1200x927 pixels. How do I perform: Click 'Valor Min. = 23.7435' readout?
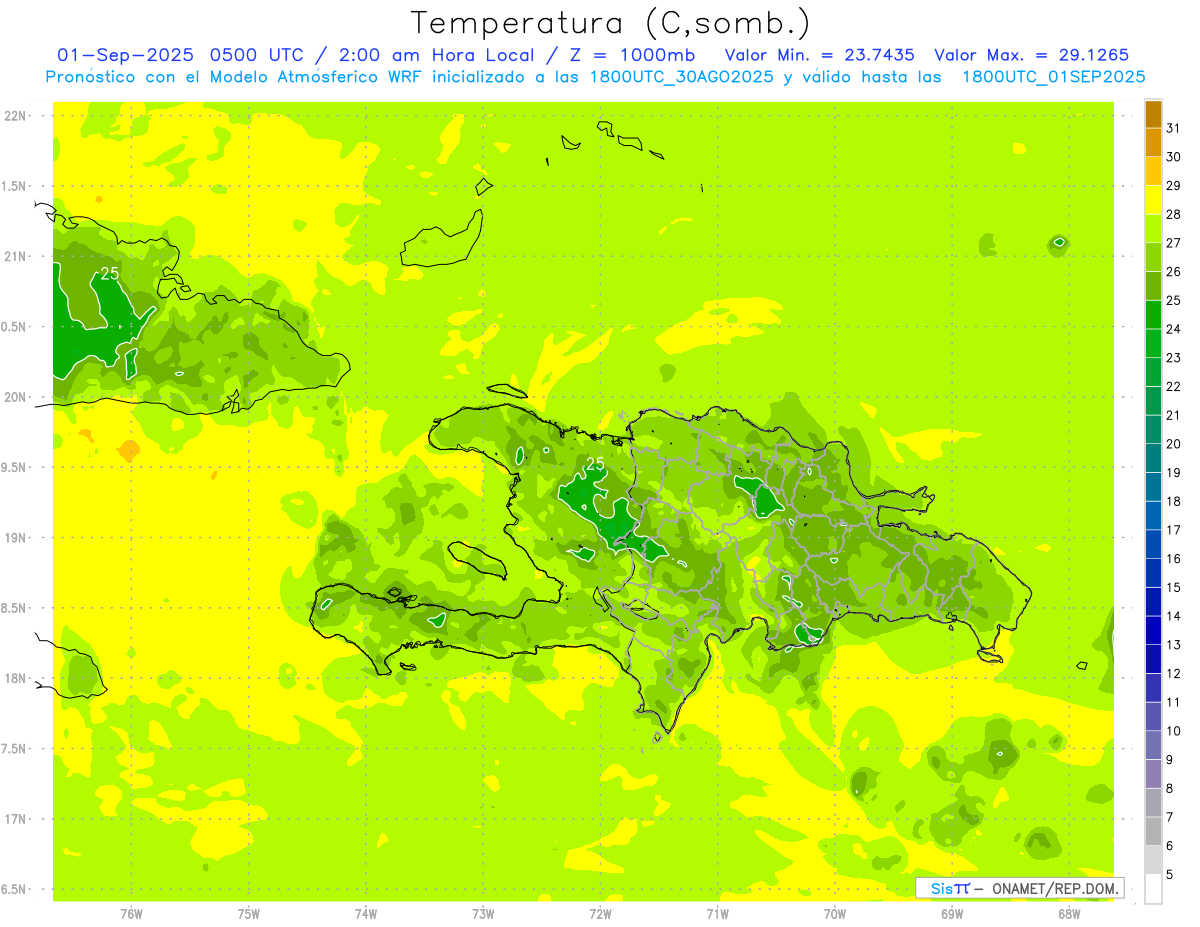click(x=819, y=55)
